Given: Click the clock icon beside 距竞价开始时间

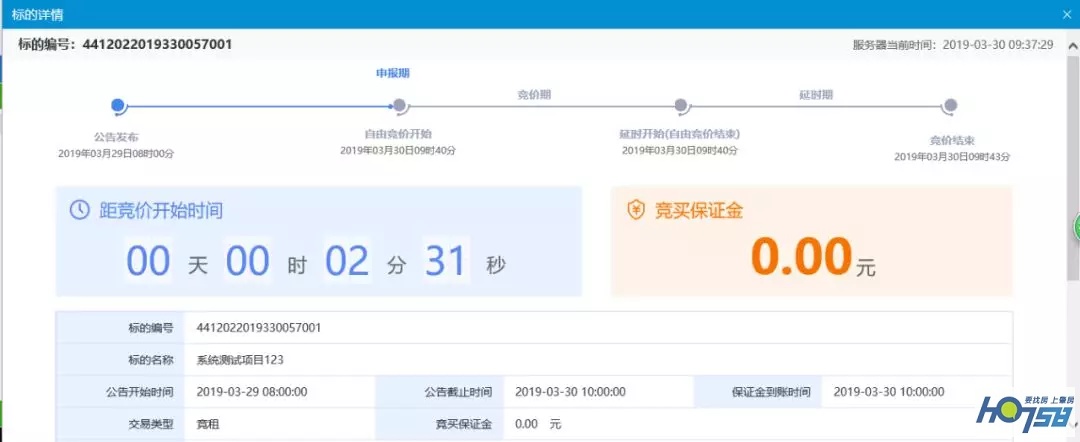Looking at the screenshot, I should pos(80,210).
